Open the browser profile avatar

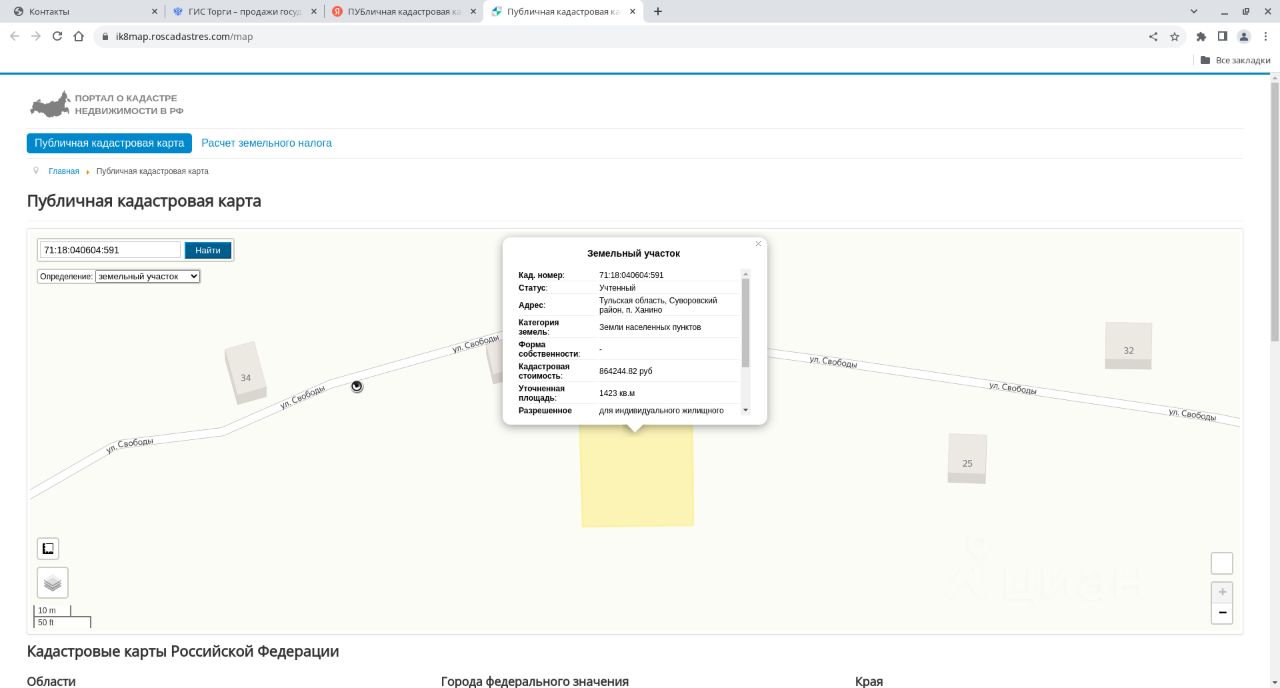pos(1244,37)
